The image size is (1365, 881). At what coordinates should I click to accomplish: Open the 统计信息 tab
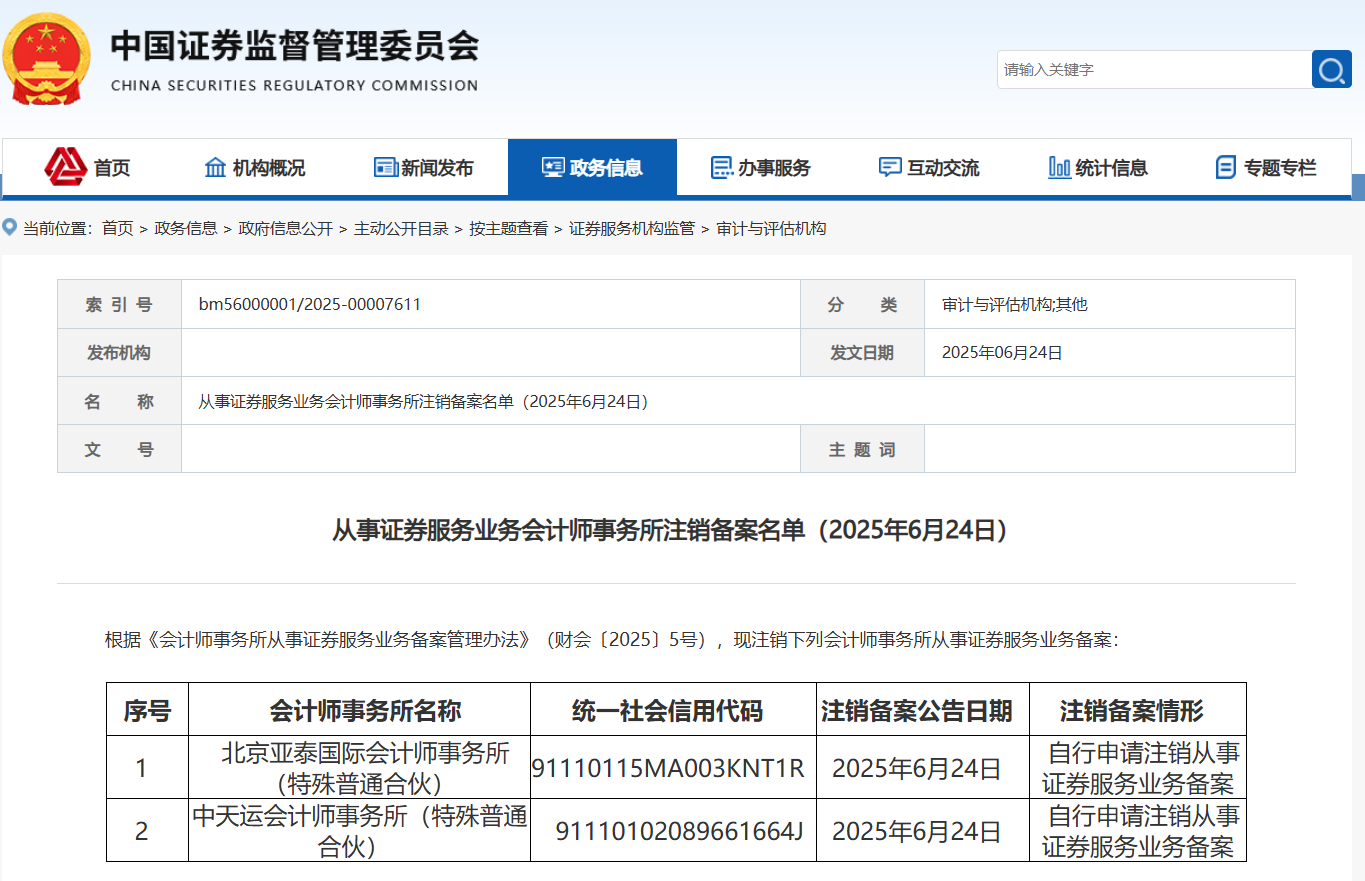coord(1098,167)
